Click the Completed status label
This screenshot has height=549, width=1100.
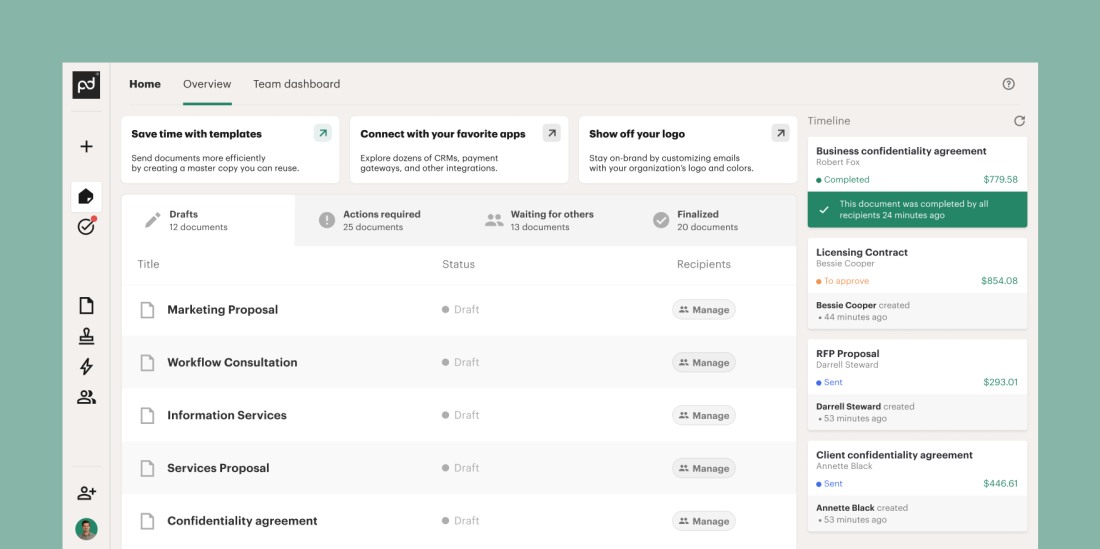coord(843,179)
